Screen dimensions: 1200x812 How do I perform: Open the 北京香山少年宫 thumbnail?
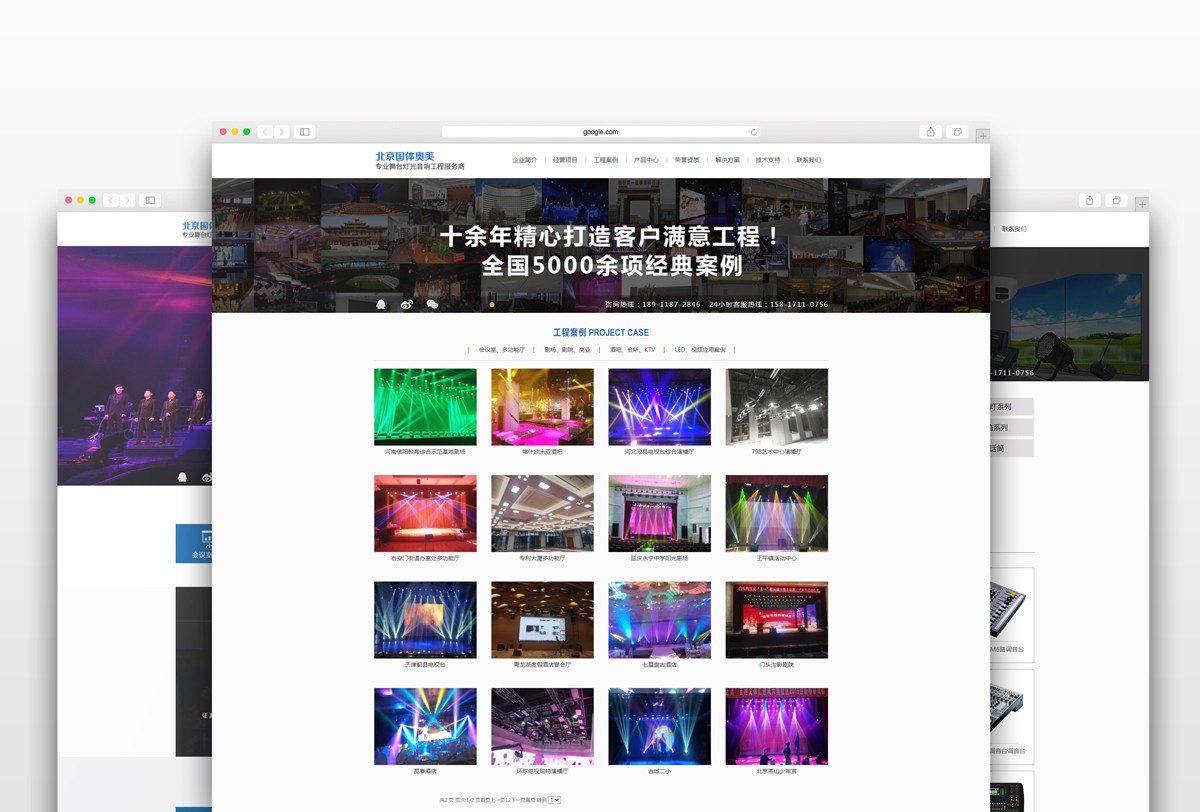click(776, 726)
